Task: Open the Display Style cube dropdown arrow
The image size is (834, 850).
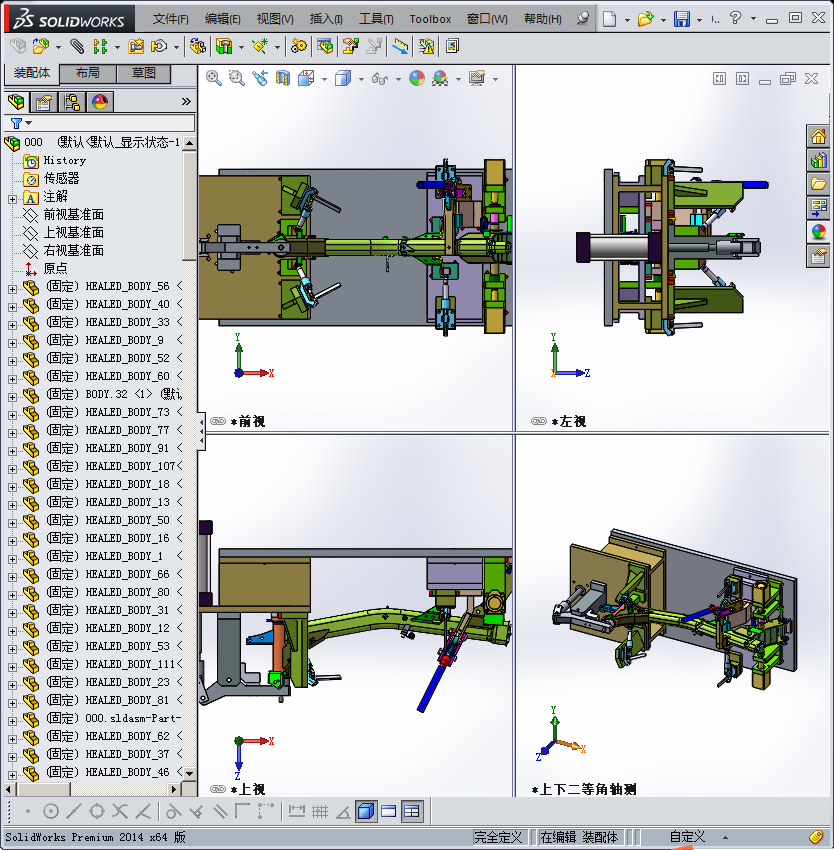Action: click(361, 80)
